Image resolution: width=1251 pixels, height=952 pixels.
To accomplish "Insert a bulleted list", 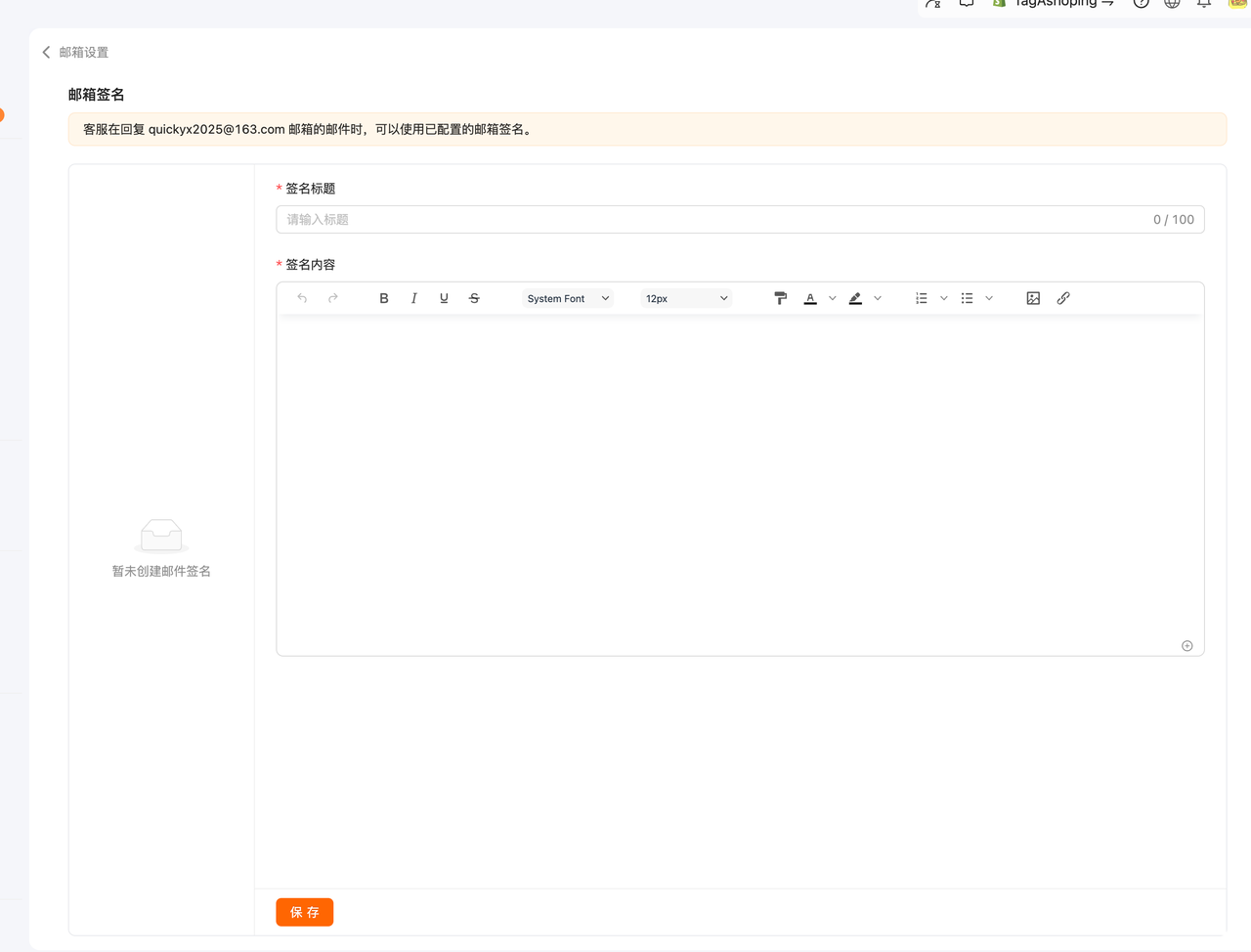I will [x=967, y=298].
